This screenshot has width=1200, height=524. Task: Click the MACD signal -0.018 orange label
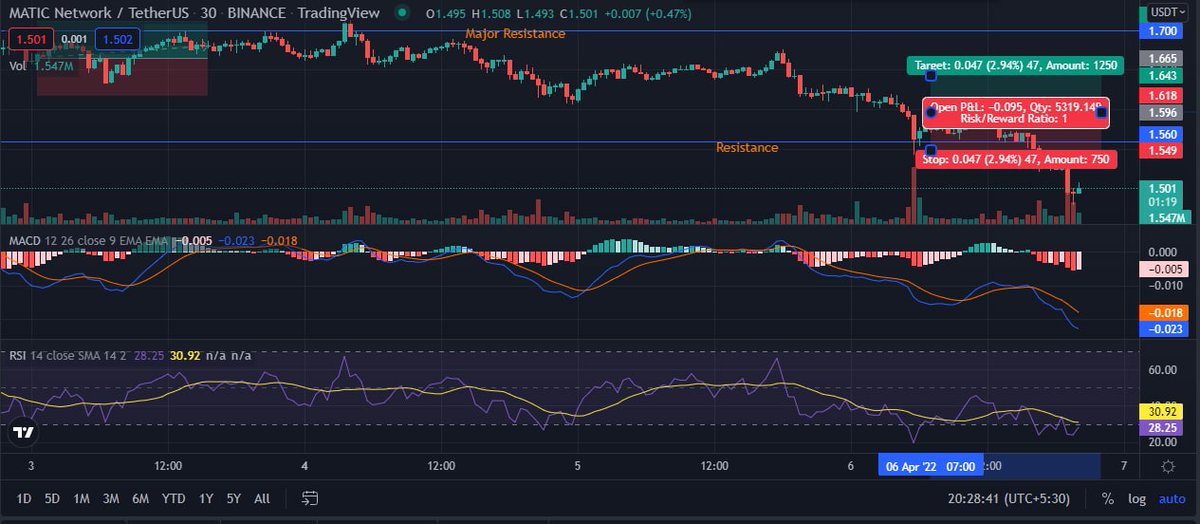click(x=1163, y=312)
